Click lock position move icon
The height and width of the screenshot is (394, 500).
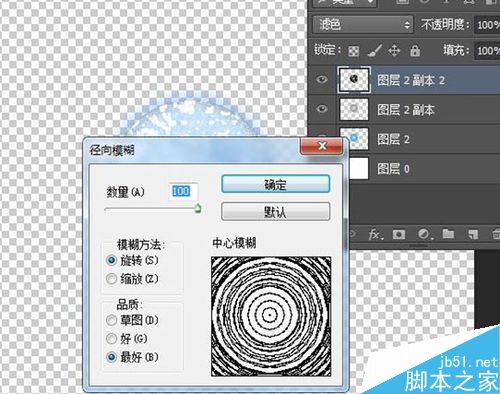pos(394,51)
